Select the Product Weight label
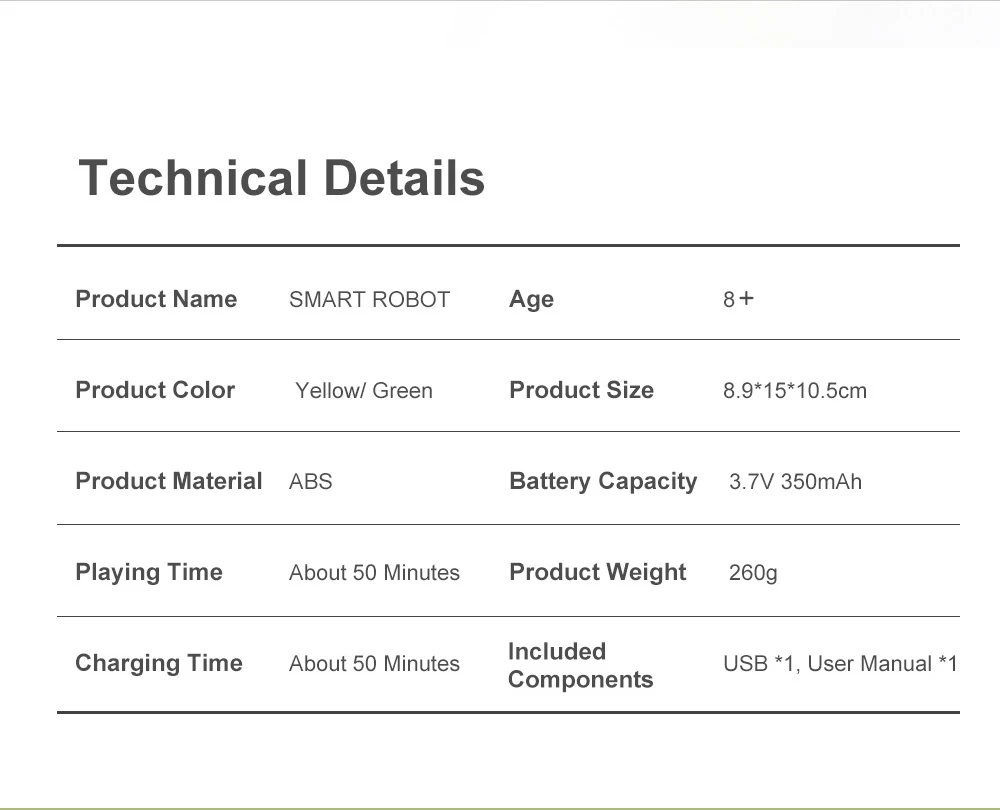Image resolution: width=1000 pixels, height=810 pixels. pyautogui.click(x=598, y=573)
